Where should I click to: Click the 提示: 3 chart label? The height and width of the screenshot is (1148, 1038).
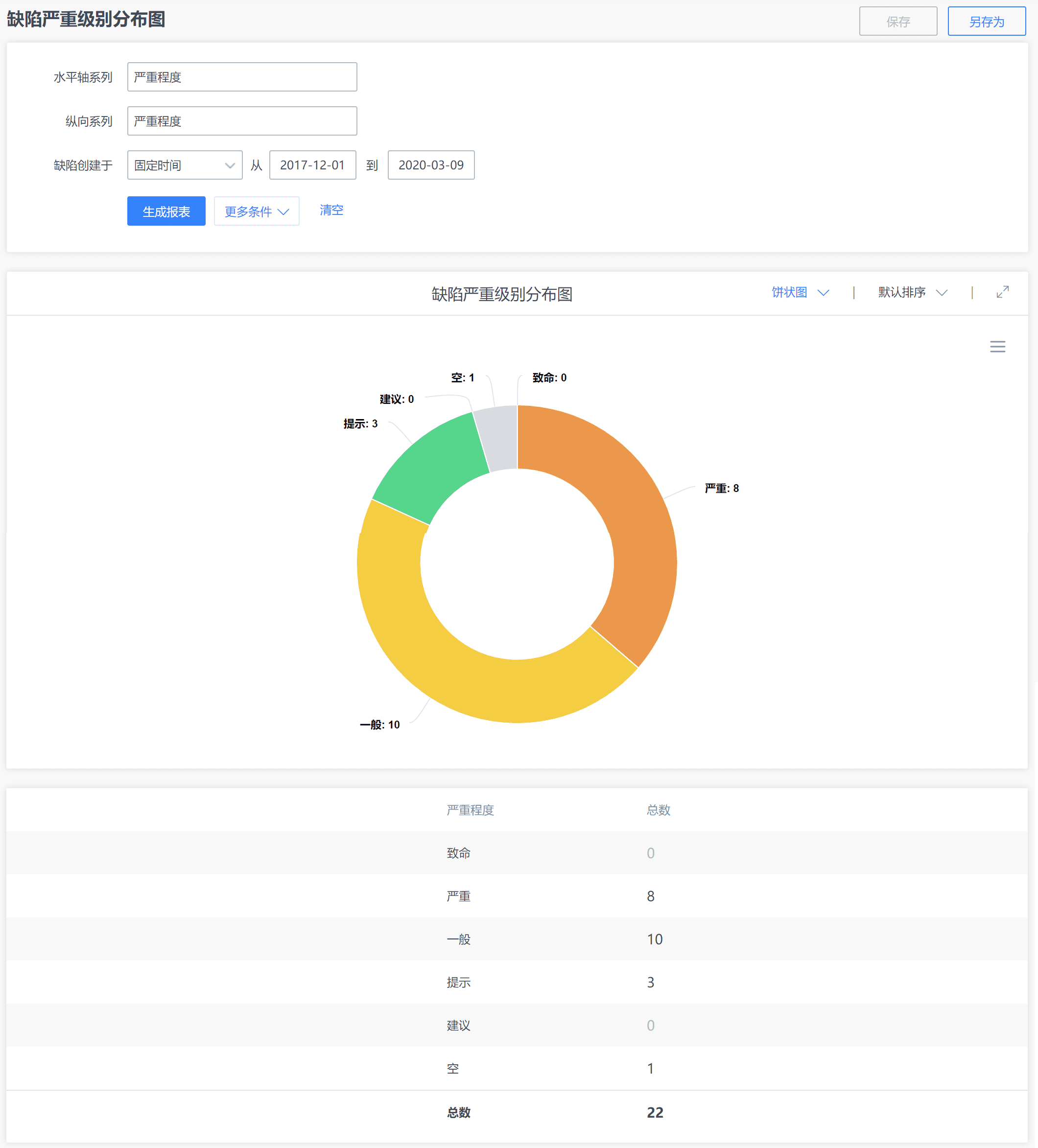[360, 423]
